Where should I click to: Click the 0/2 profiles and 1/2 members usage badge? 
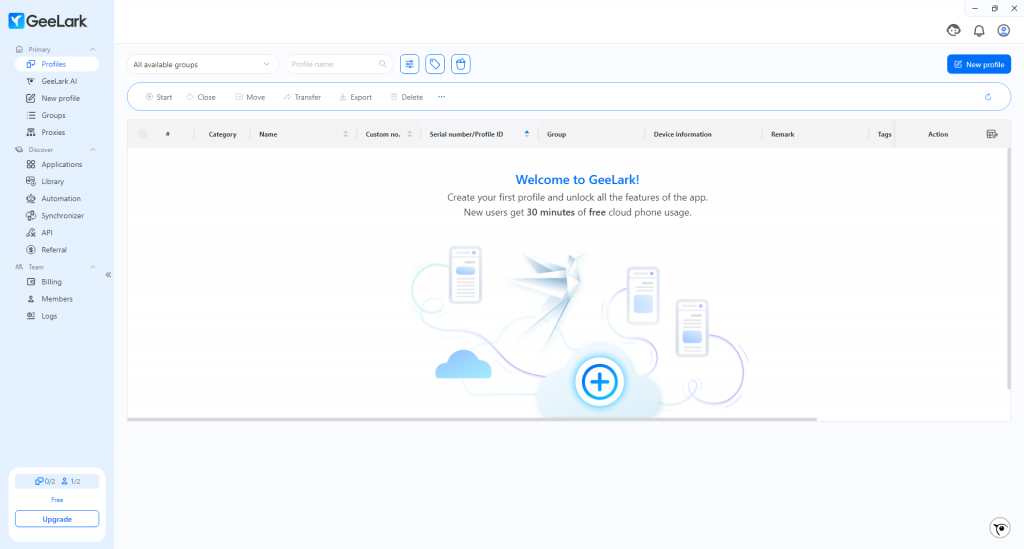click(x=57, y=481)
